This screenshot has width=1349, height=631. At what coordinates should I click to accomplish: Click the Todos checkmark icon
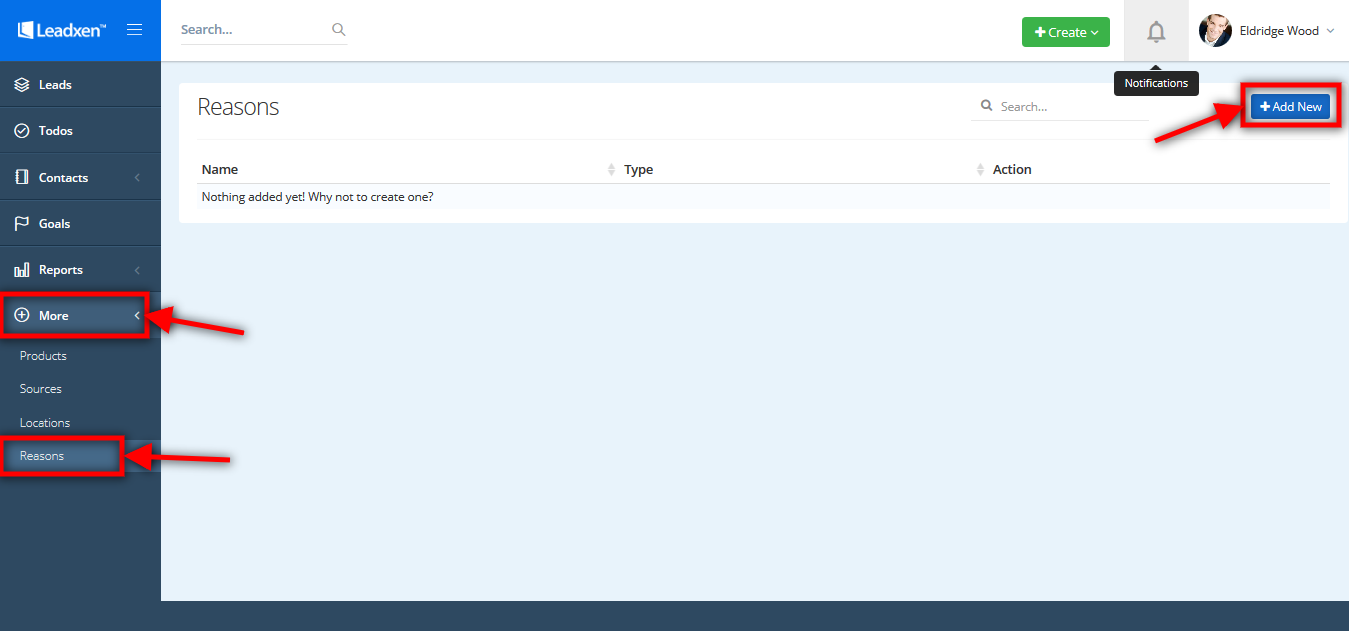point(22,131)
